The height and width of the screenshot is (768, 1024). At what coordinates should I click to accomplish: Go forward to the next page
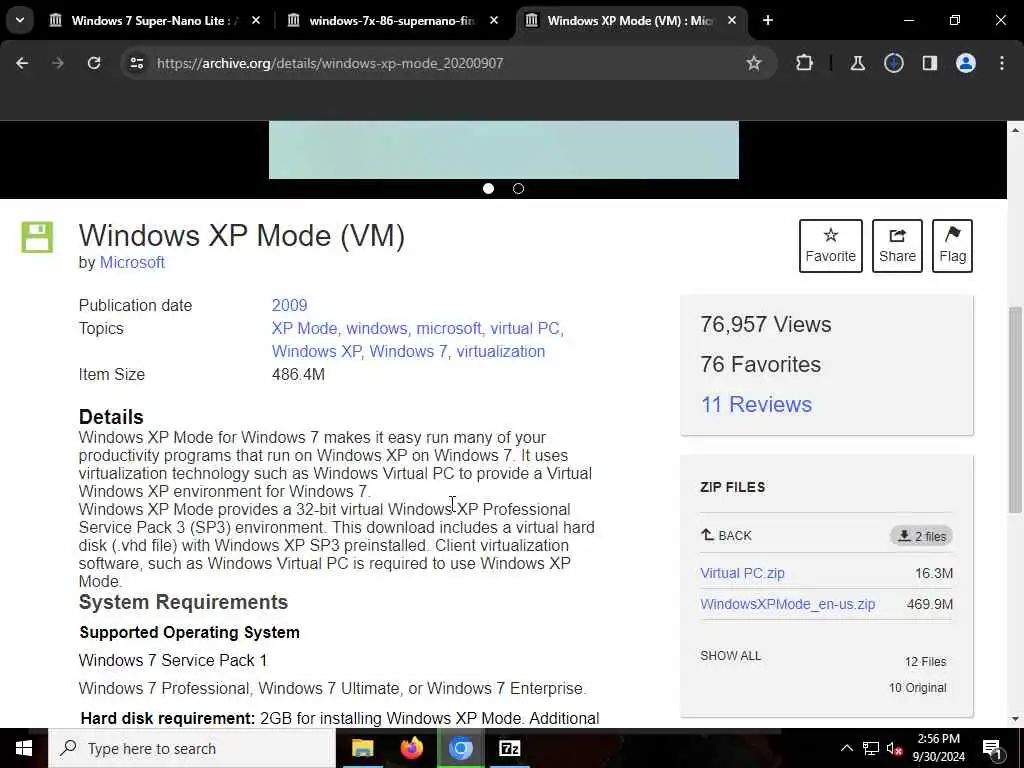click(x=57, y=63)
